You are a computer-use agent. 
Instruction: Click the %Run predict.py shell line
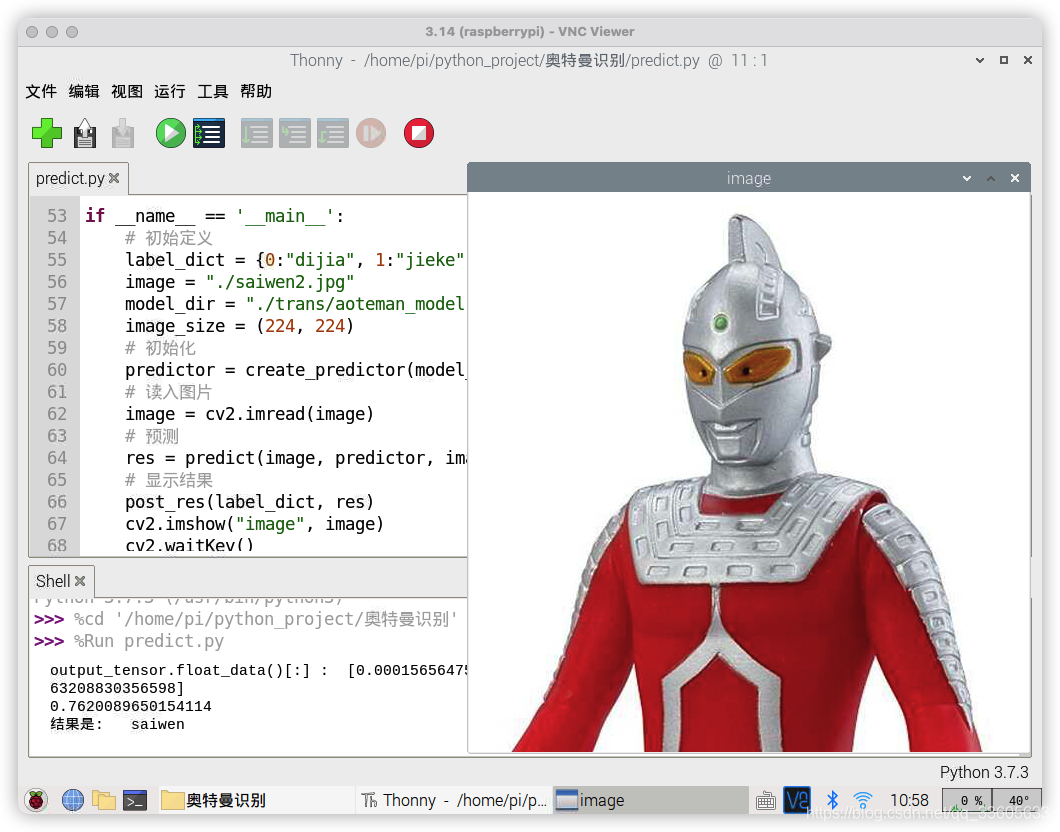pyautogui.click(x=149, y=641)
